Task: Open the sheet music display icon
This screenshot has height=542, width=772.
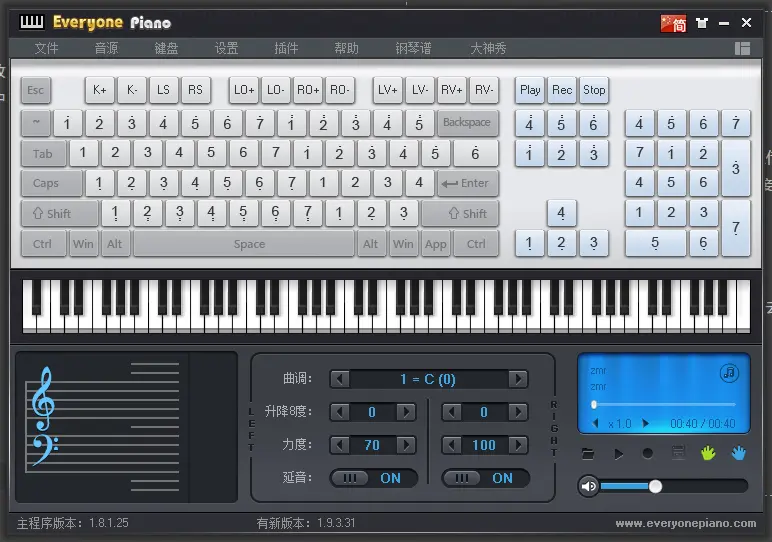Action: point(678,453)
